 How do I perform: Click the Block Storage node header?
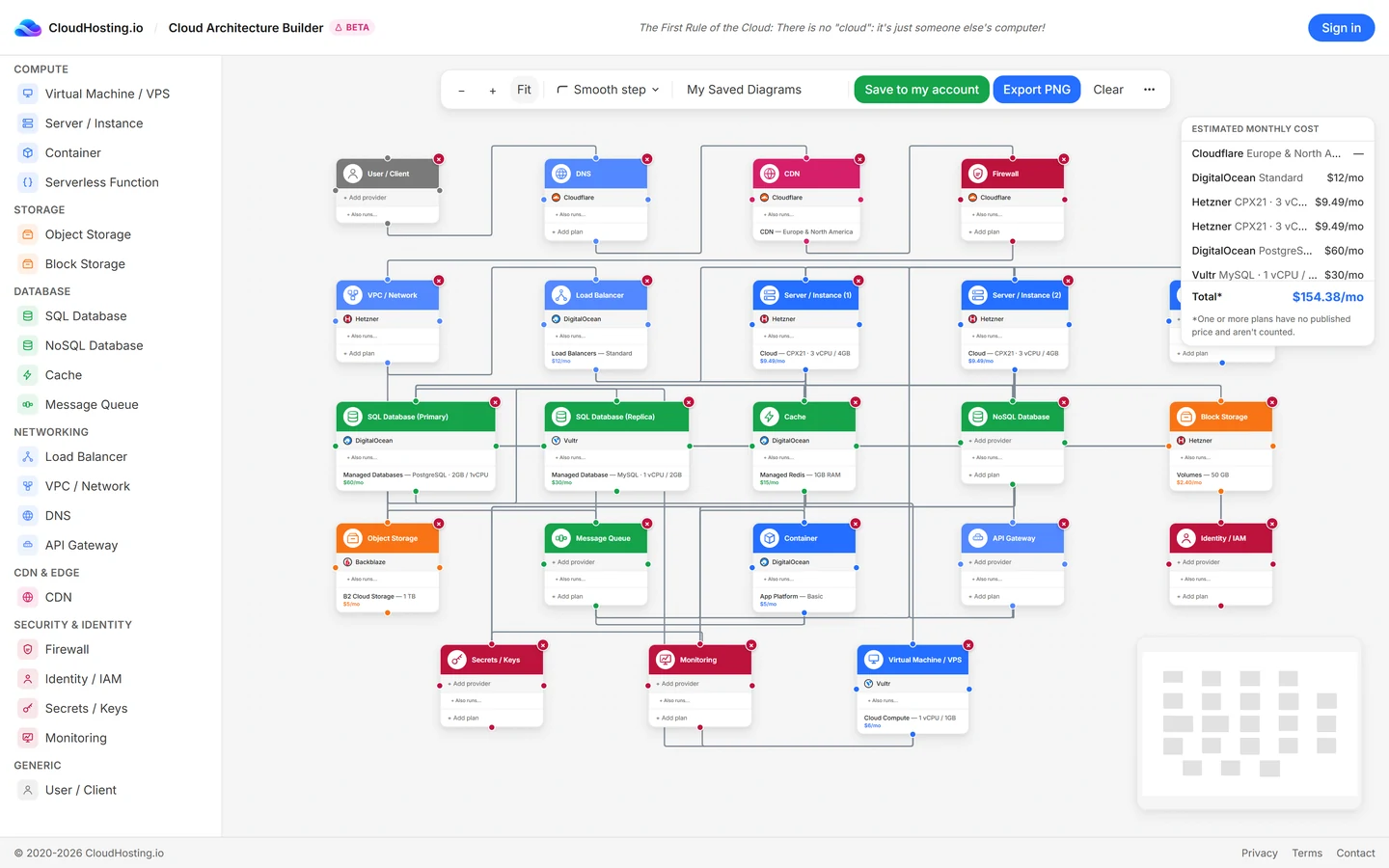pyautogui.click(x=1221, y=417)
